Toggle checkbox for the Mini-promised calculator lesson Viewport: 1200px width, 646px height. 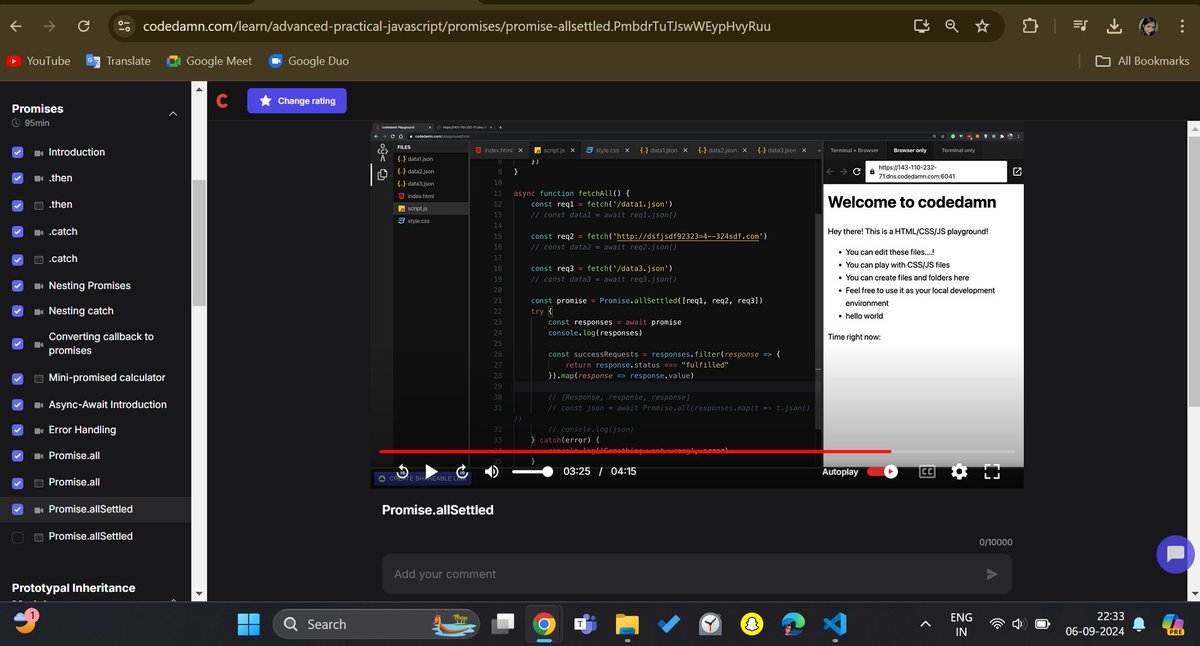tap(17, 379)
